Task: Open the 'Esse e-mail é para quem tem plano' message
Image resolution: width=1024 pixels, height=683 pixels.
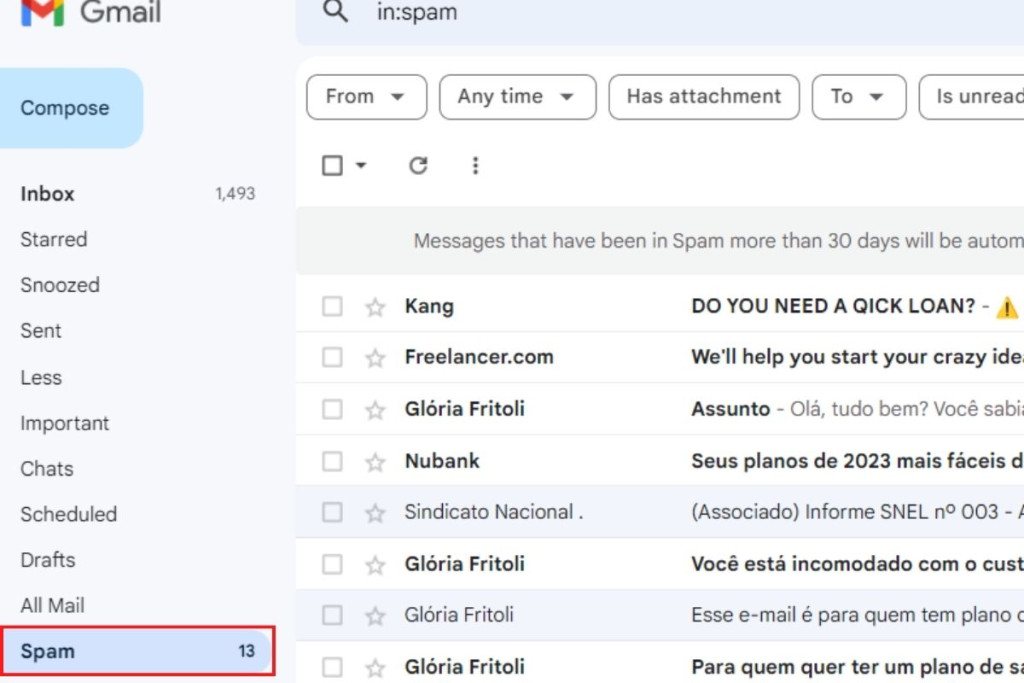Action: [660, 614]
